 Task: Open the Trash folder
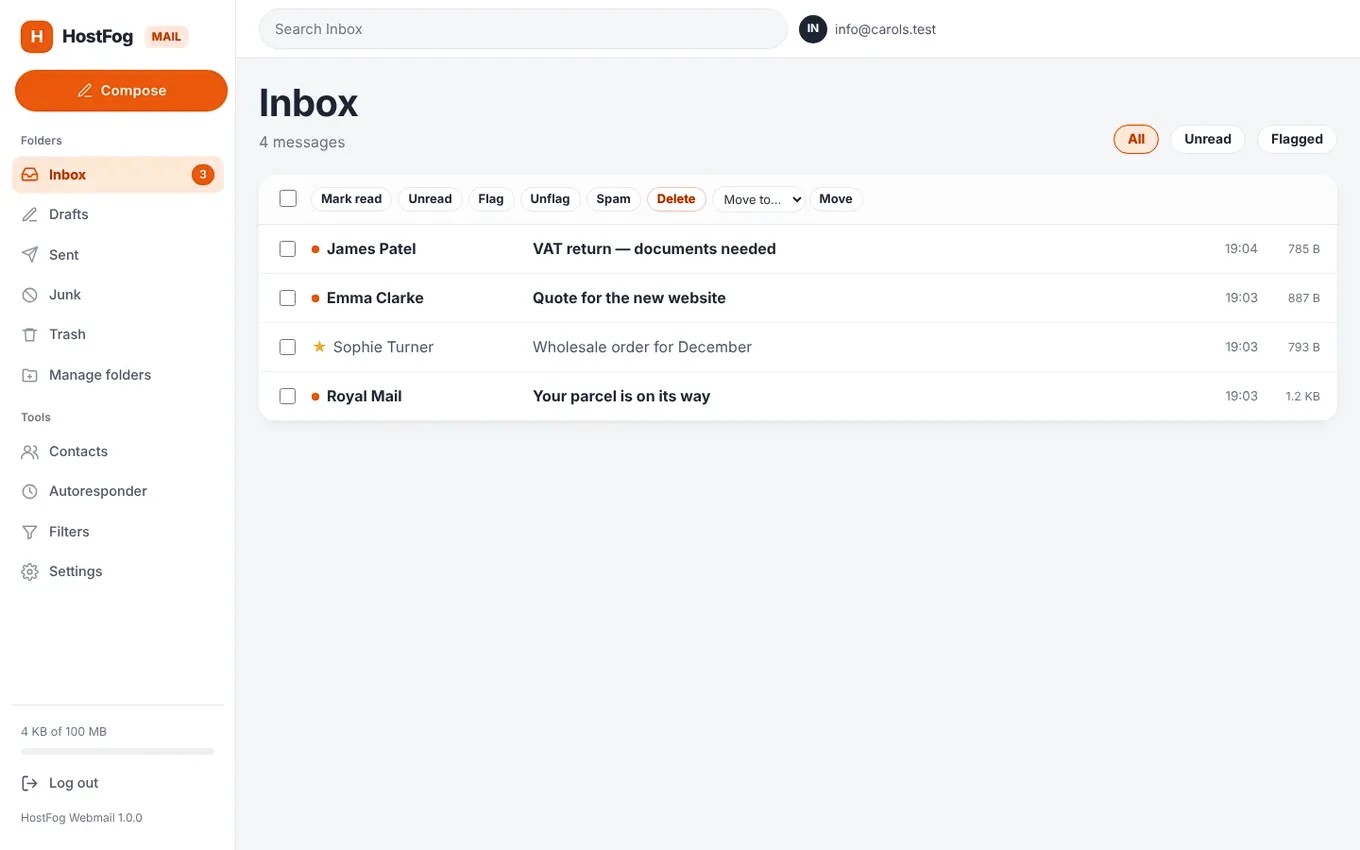118,335
